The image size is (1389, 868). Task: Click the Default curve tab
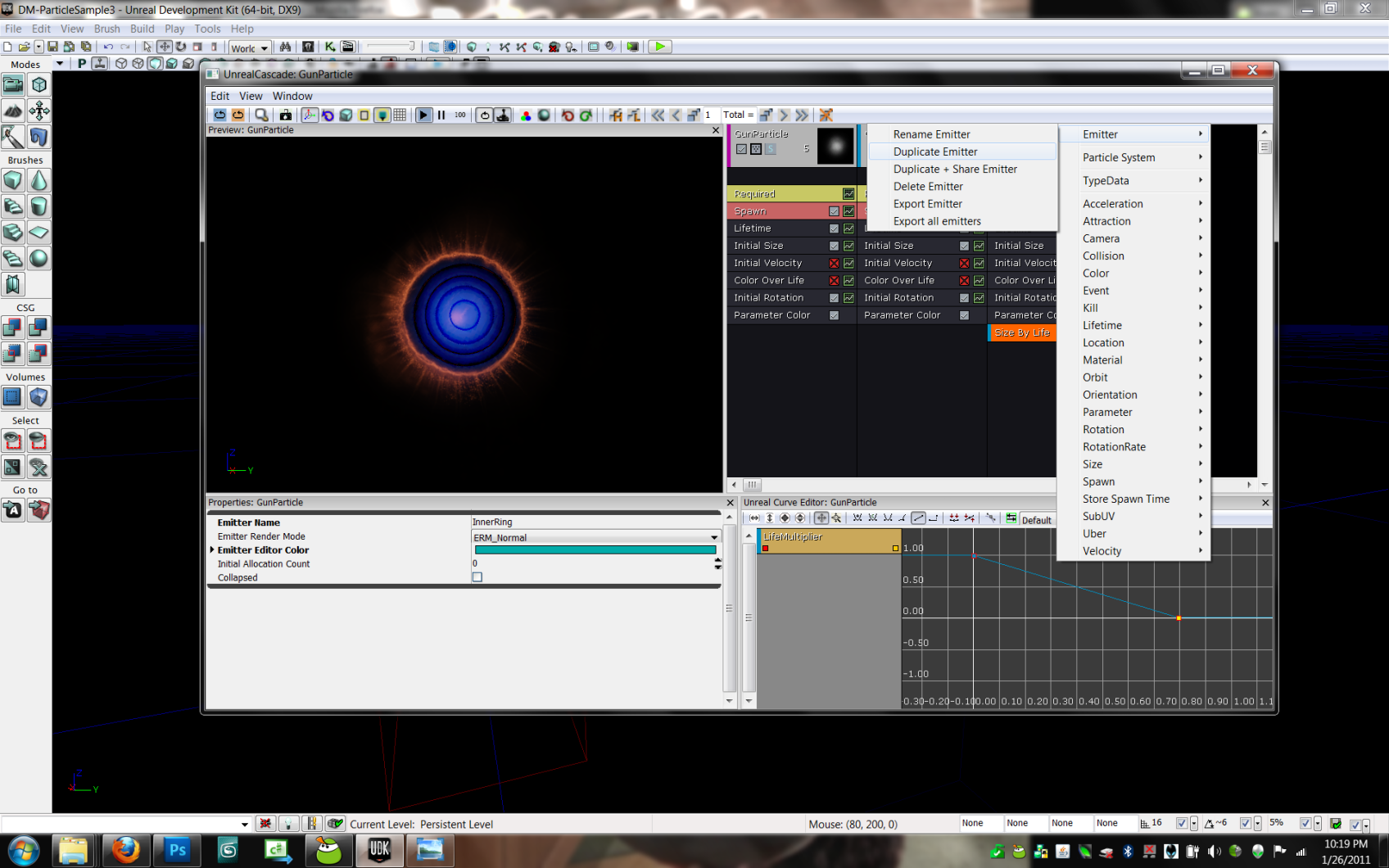tap(1036, 520)
